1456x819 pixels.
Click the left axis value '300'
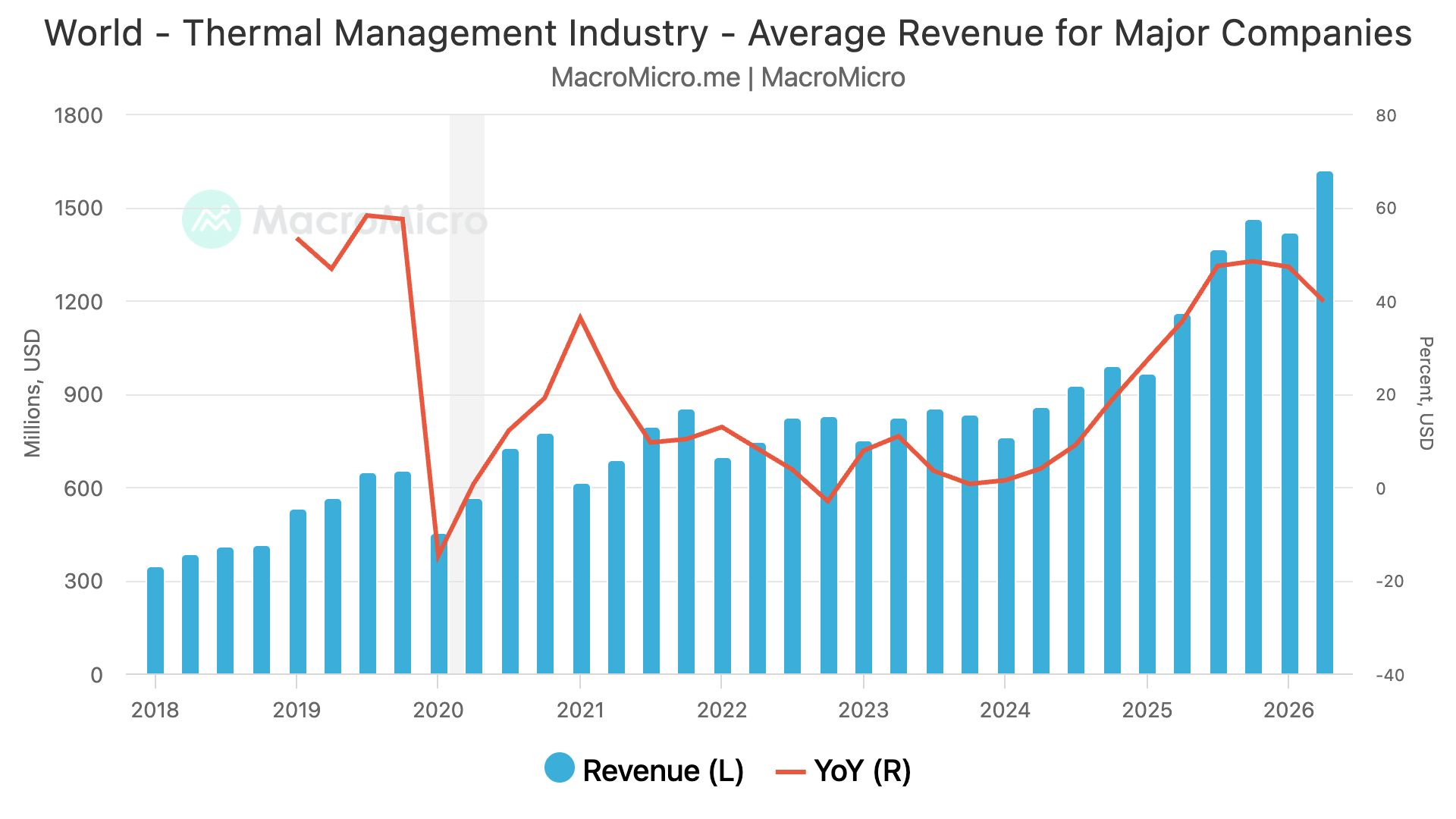tap(83, 582)
